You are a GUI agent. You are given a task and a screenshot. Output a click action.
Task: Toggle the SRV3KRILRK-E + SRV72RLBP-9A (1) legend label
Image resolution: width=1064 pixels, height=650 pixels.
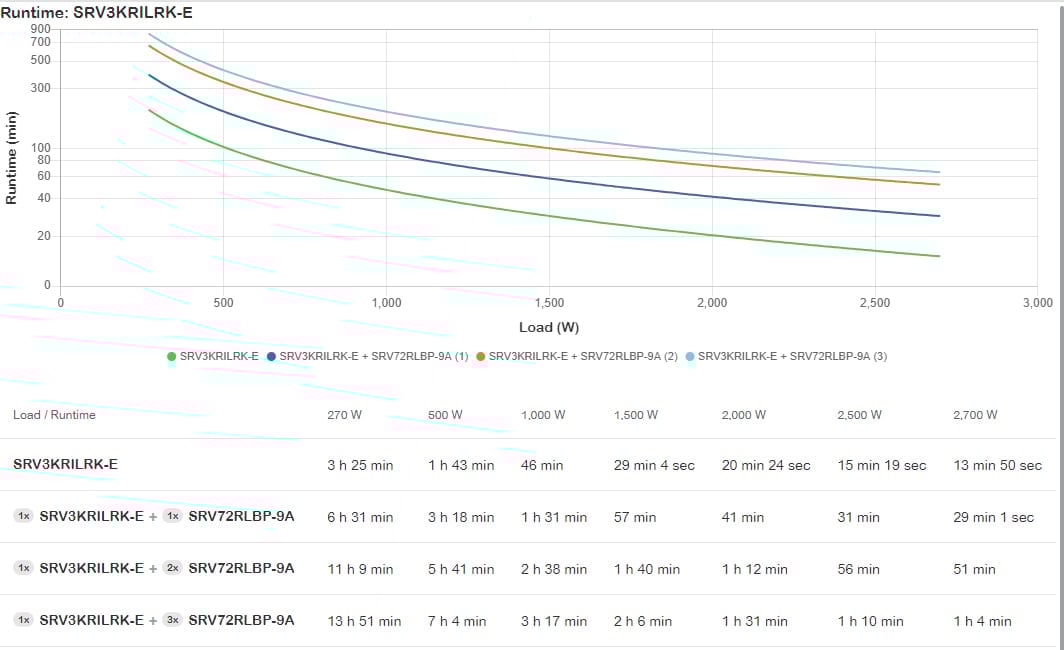click(373, 356)
